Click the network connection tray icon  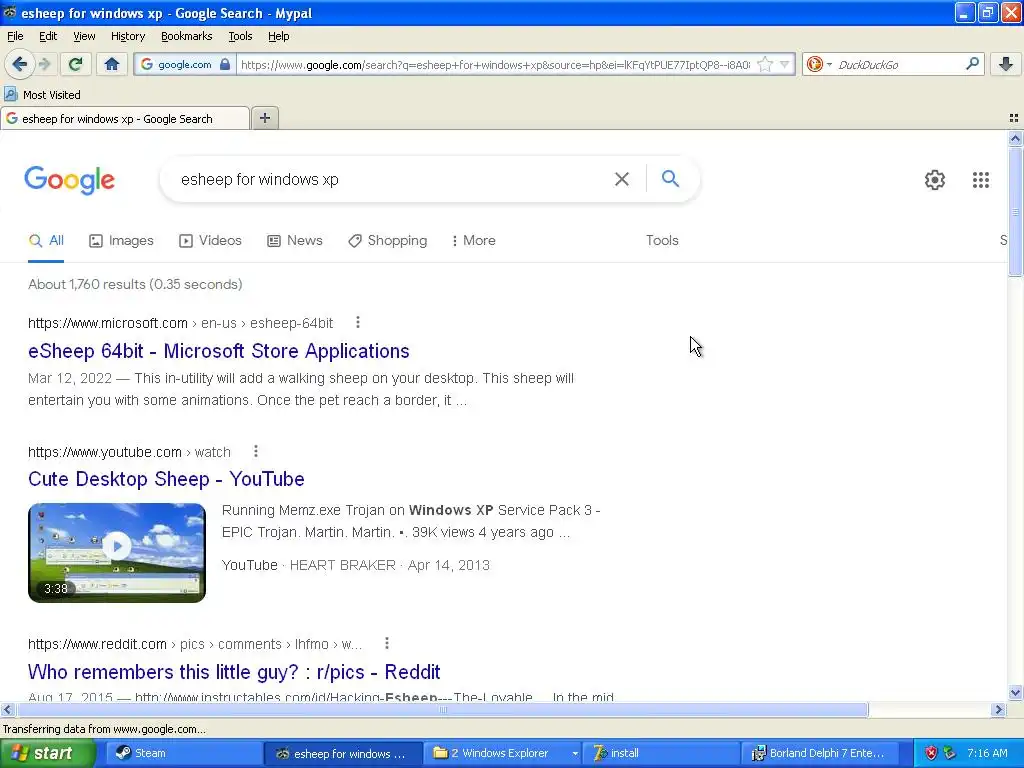point(949,753)
